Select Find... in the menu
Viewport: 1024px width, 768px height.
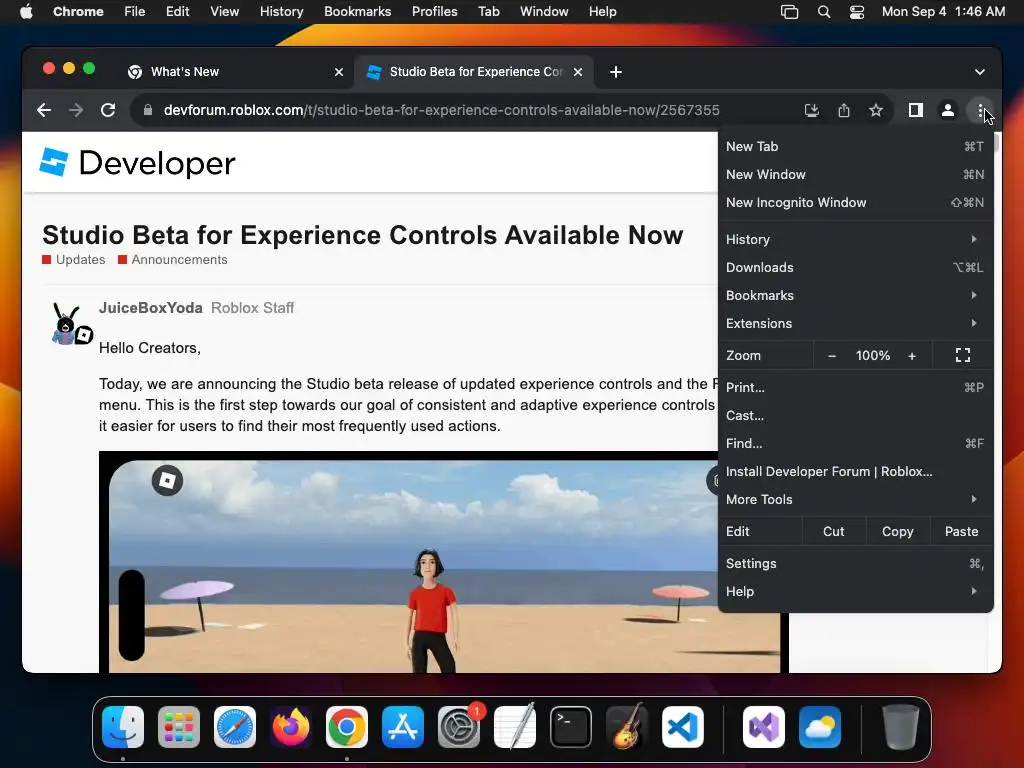point(856,444)
